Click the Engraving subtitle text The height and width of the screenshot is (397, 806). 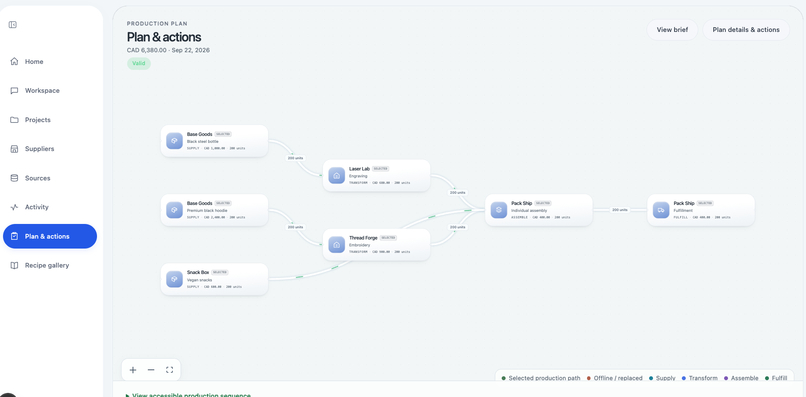click(358, 176)
